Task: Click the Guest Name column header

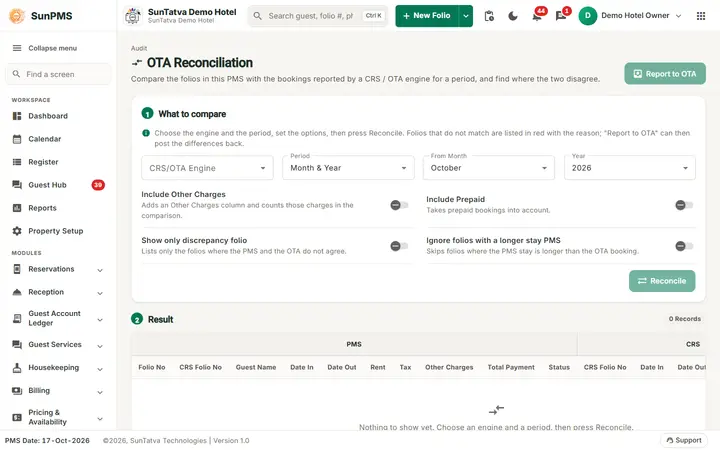Action: click(256, 367)
